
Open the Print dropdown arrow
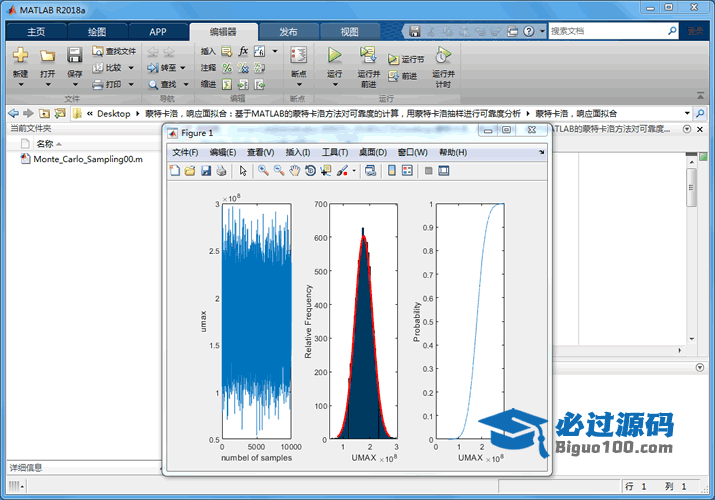131,84
